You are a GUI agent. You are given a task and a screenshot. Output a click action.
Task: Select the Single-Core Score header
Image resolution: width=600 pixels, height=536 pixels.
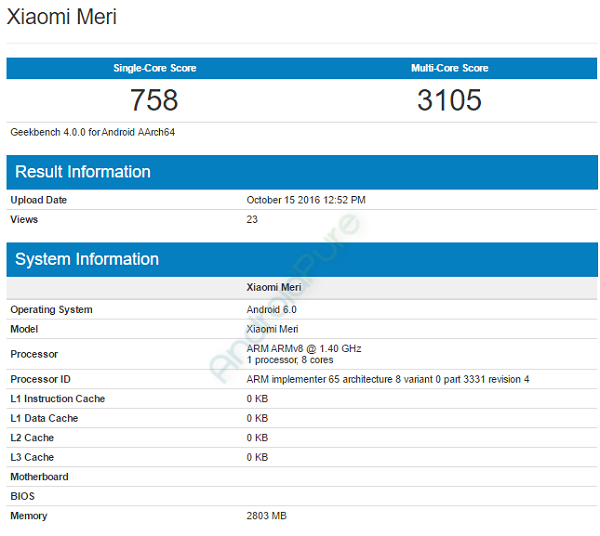click(155, 68)
